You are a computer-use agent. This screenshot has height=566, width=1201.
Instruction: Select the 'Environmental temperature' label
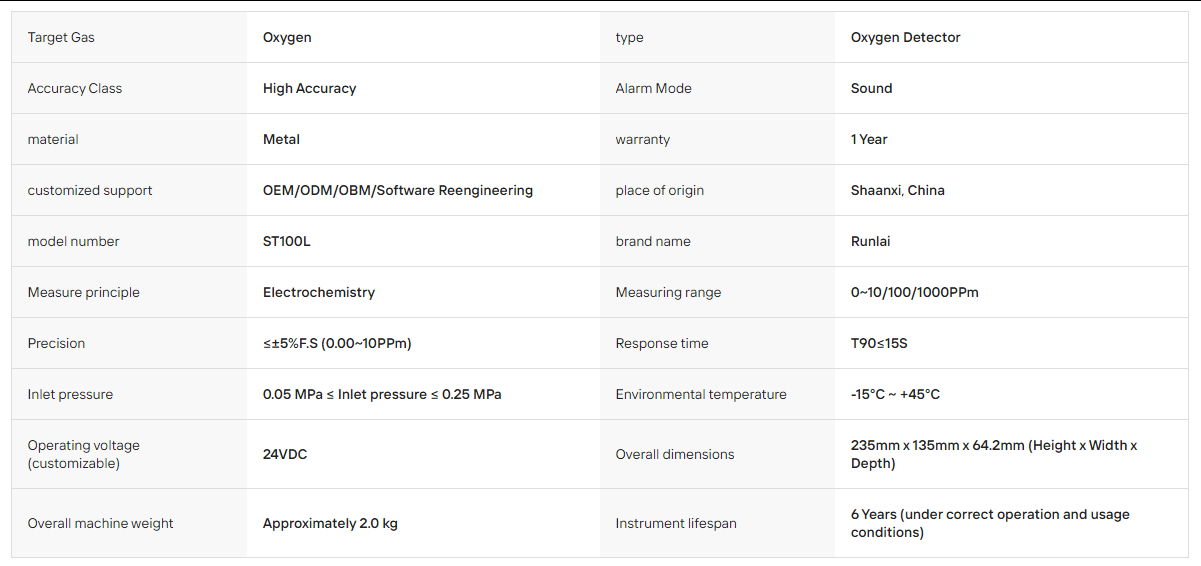pos(701,394)
